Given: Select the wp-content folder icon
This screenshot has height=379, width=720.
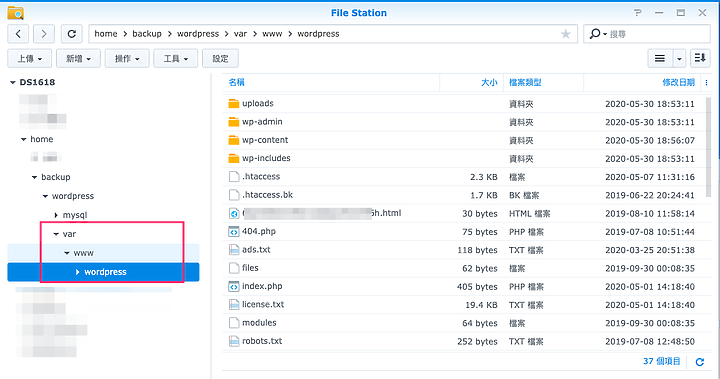Looking at the screenshot, I should 234,140.
